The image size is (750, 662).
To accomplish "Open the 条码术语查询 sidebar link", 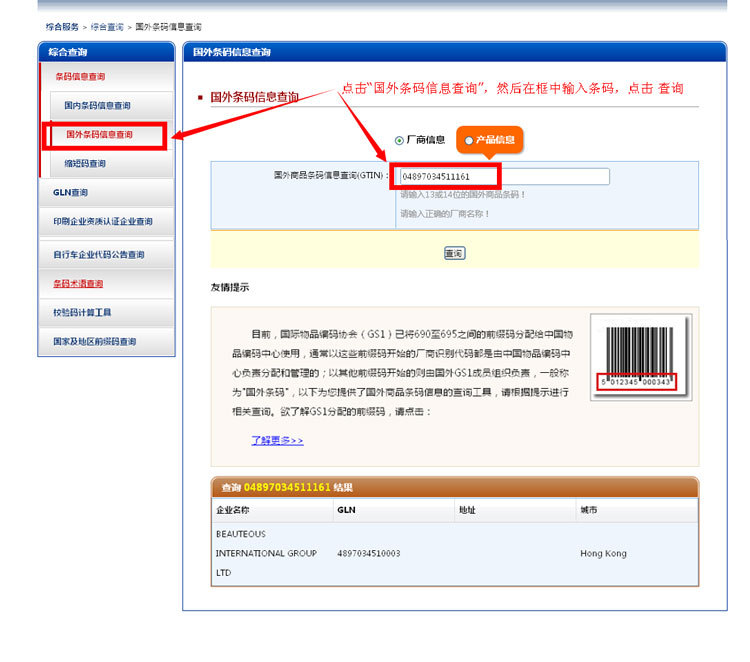I will pyautogui.click(x=78, y=284).
